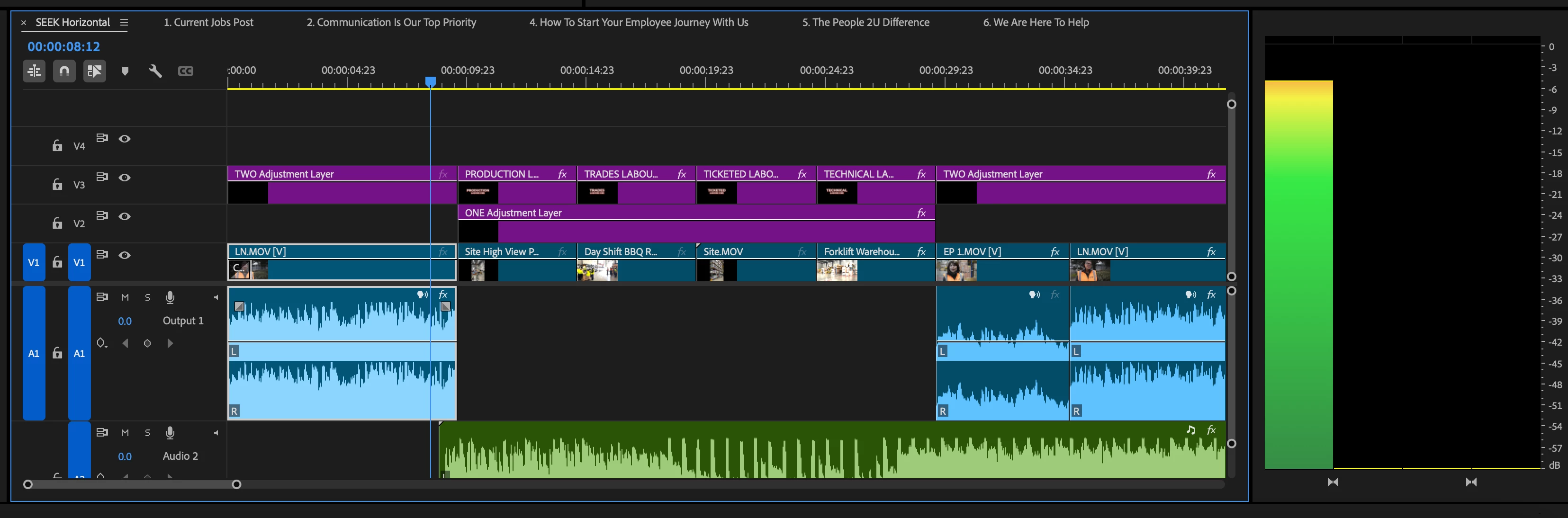
Task: Open 6. We Are Here To Help tab
Action: [1036, 23]
